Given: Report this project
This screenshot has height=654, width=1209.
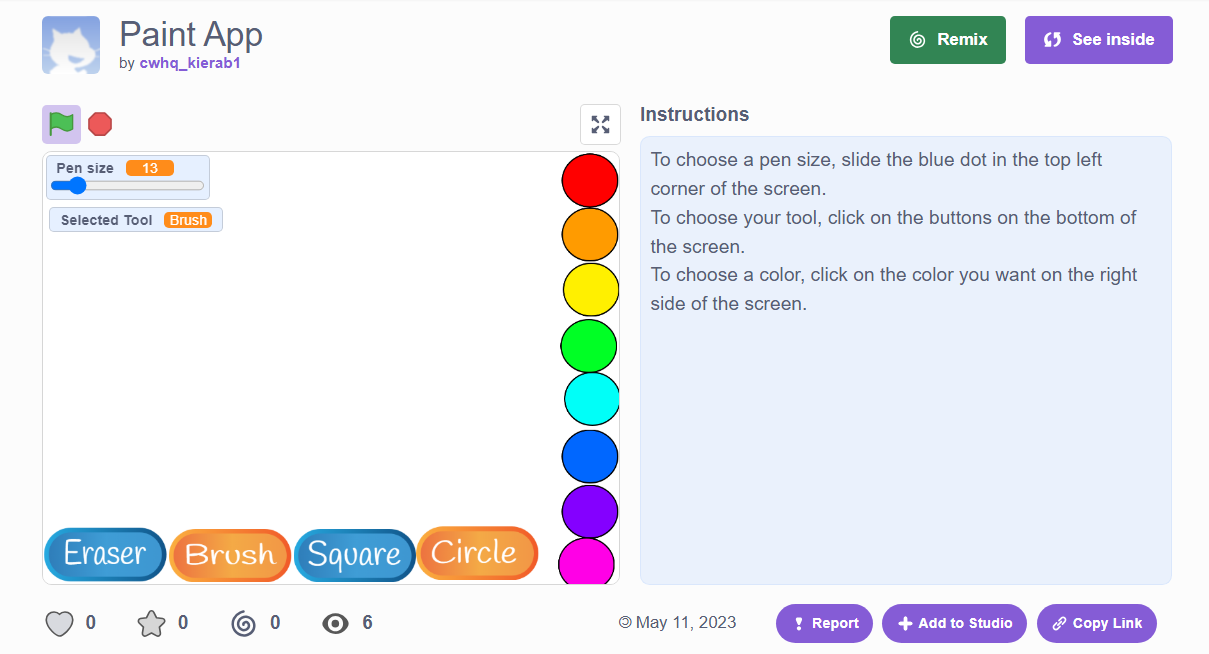Looking at the screenshot, I should point(824,623).
